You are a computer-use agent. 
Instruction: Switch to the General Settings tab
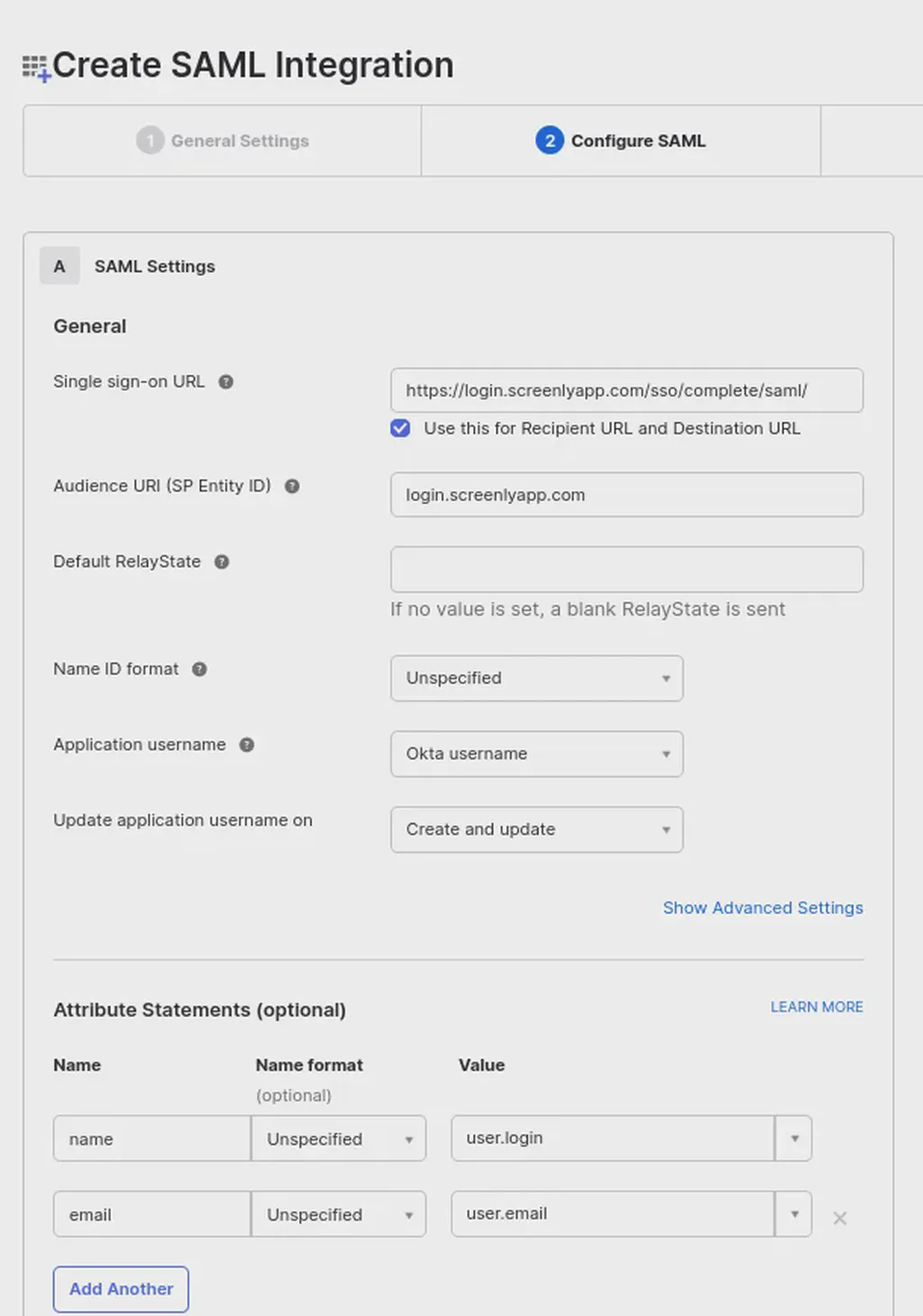222,141
